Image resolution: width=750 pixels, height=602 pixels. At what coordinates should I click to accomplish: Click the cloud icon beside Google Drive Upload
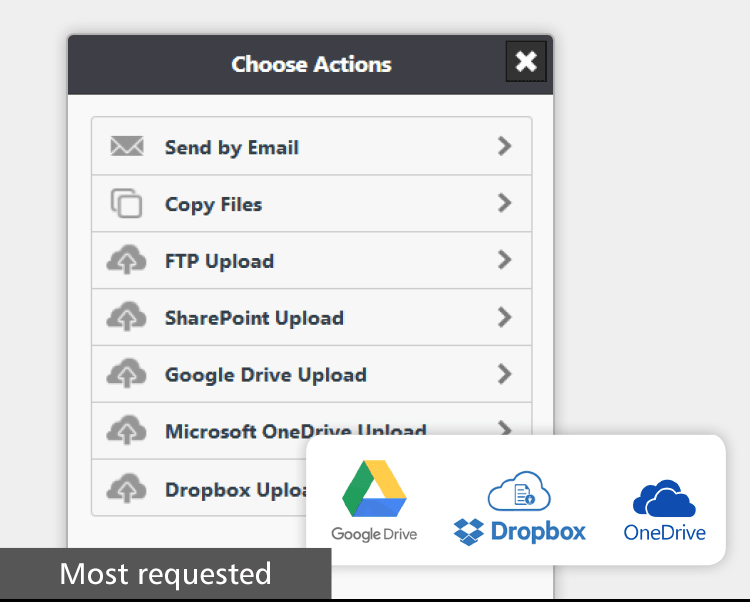(126, 373)
